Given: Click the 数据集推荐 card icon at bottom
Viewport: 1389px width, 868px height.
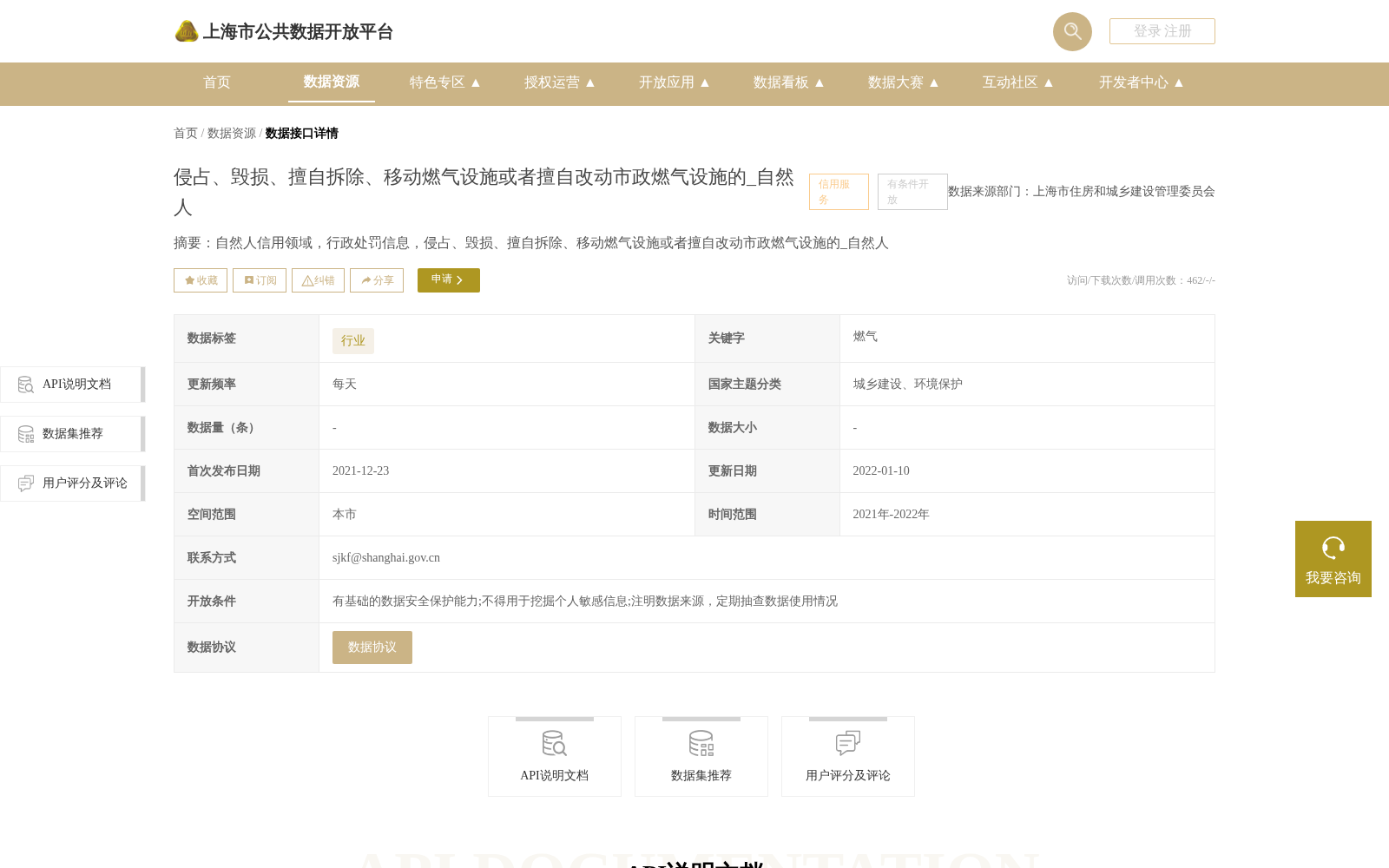Looking at the screenshot, I should click(x=701, y=743).
